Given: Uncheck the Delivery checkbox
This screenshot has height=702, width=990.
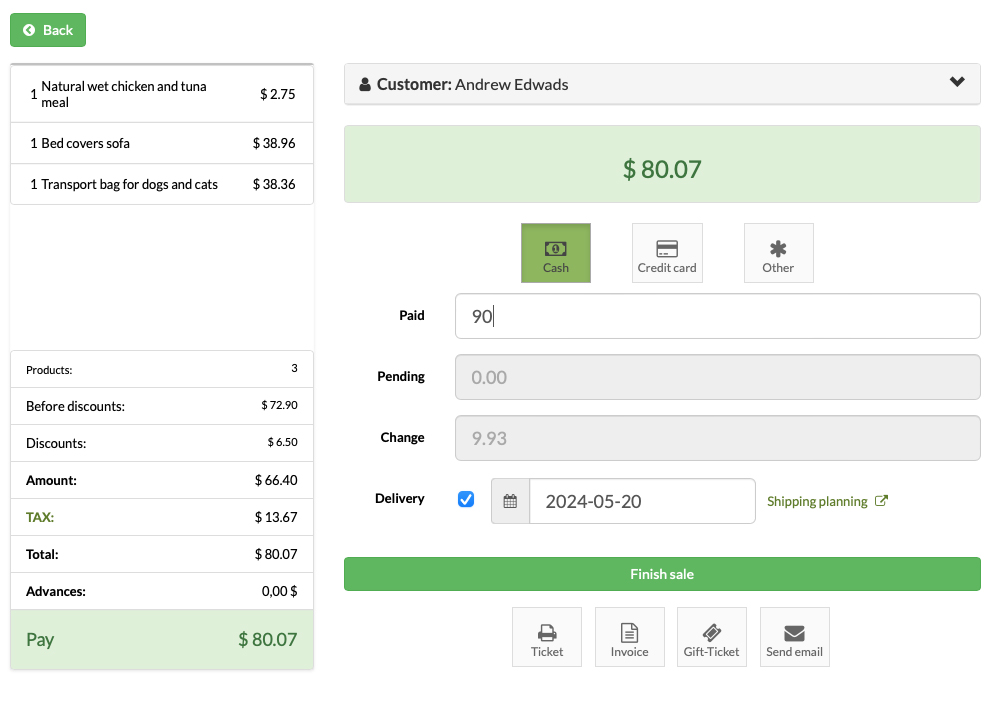Looking at the screenshot, I should tap(466, 499).
